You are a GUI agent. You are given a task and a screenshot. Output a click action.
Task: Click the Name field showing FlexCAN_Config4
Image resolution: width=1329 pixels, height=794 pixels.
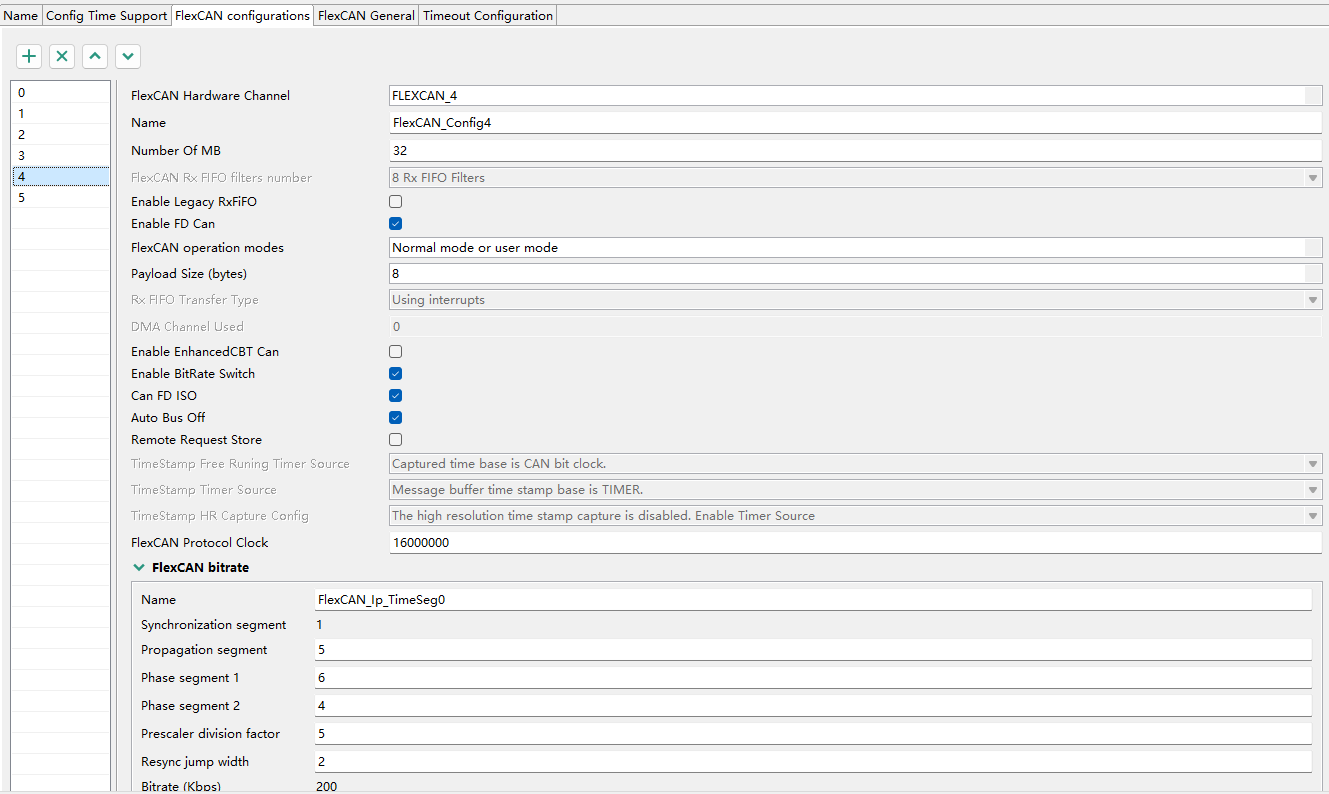coord(700,122)
